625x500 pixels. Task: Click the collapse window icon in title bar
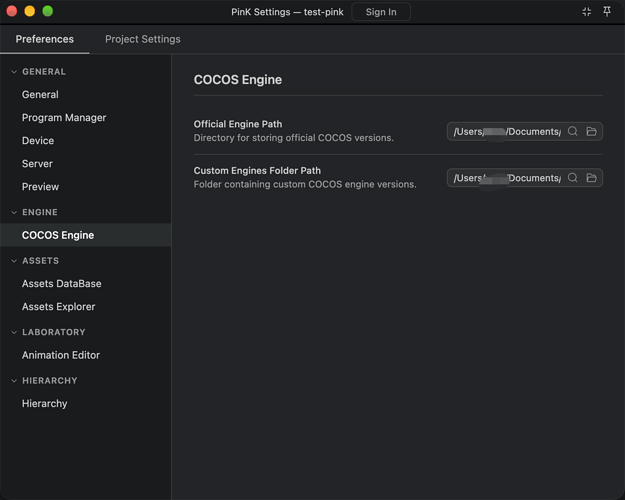pos(586,12)
